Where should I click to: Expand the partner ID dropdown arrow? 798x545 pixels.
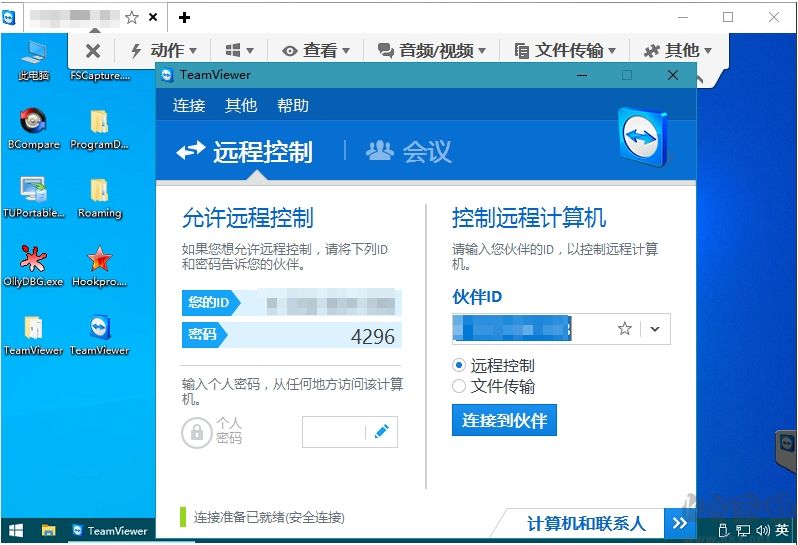click(x=655, y=329)
